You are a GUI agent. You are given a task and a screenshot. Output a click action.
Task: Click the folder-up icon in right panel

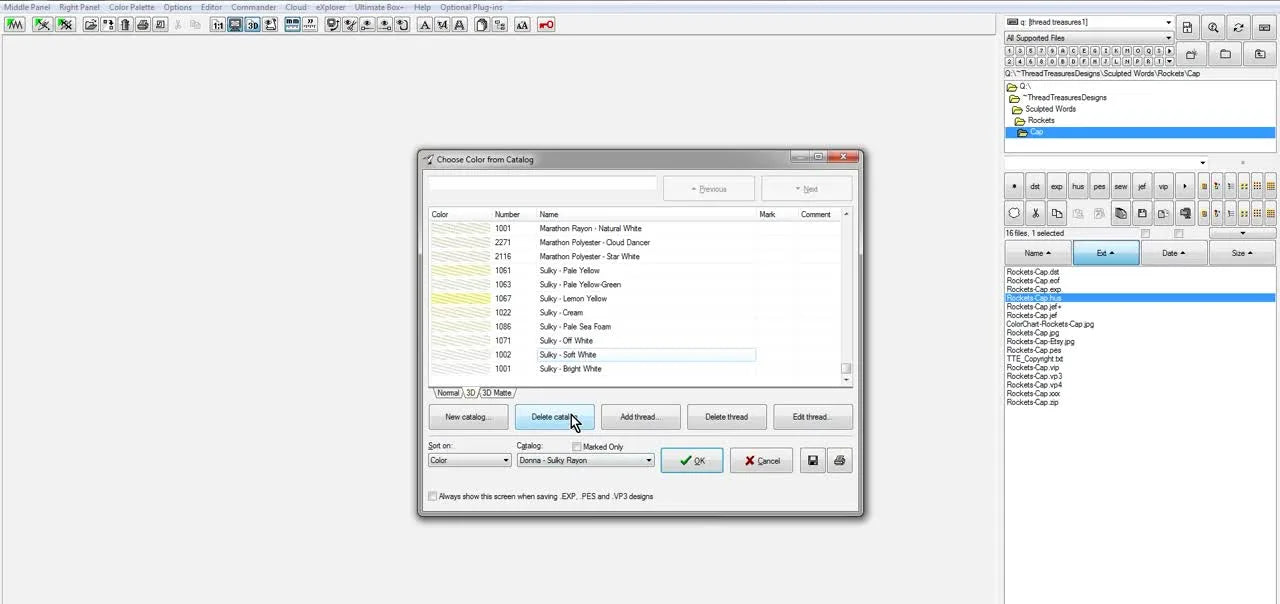[x=1260, y=54]
